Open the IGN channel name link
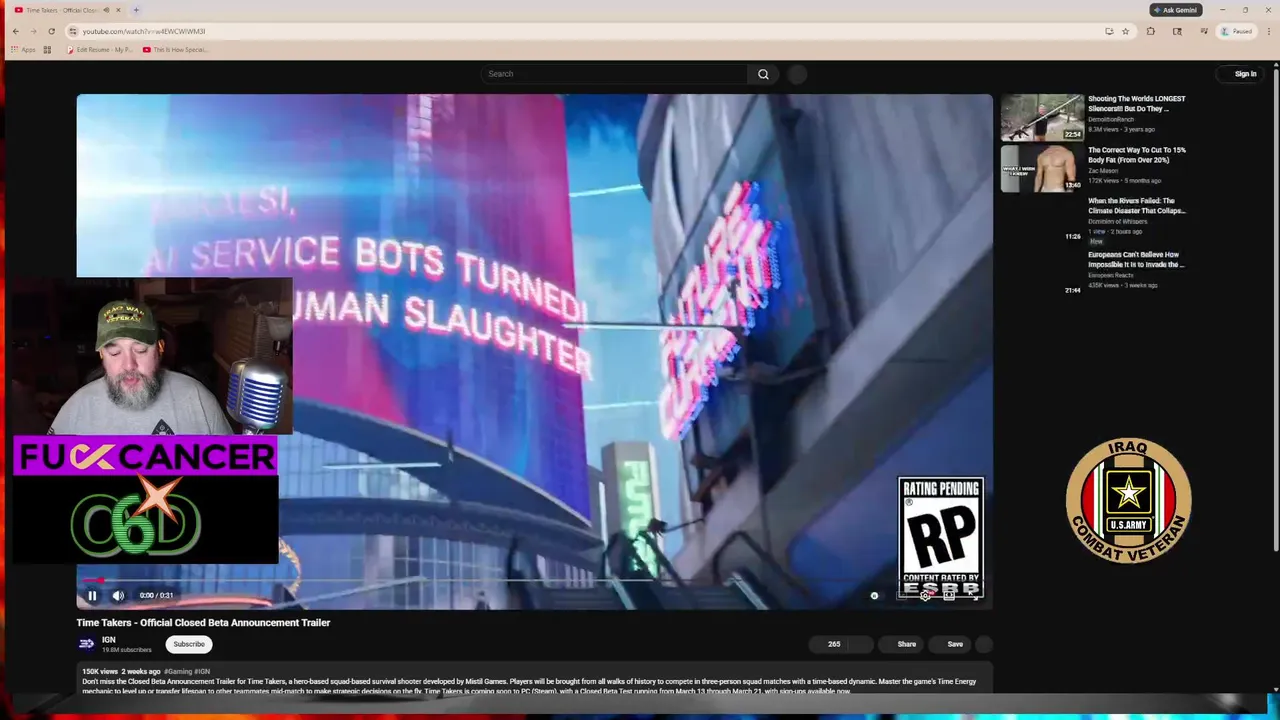Image resolution: width=1280 pixels, height=720 pixels. [108, 640]
